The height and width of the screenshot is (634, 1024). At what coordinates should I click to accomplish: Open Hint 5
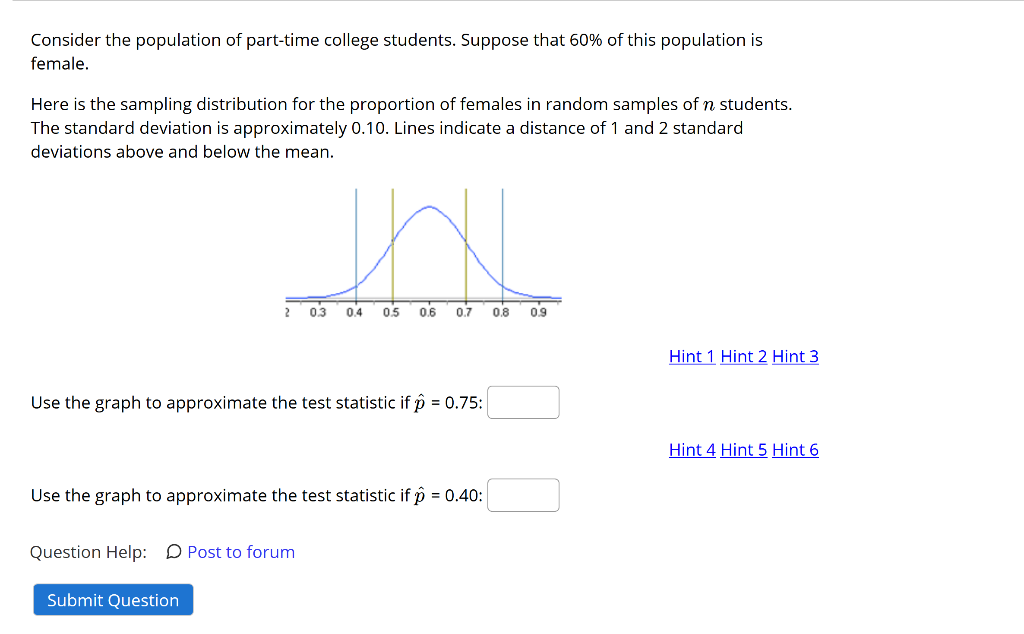(743, 450)
